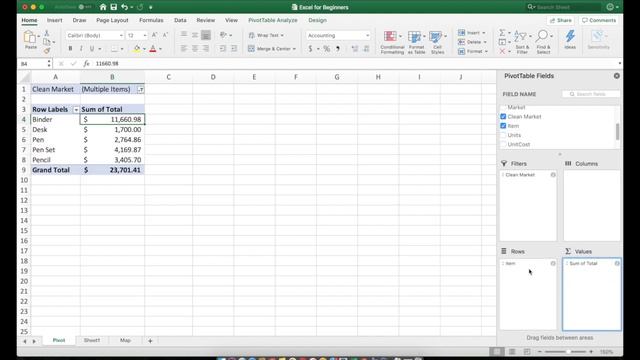640x360 pixels.
Task: Apply yellow fill color bucket
Action: 137,49
